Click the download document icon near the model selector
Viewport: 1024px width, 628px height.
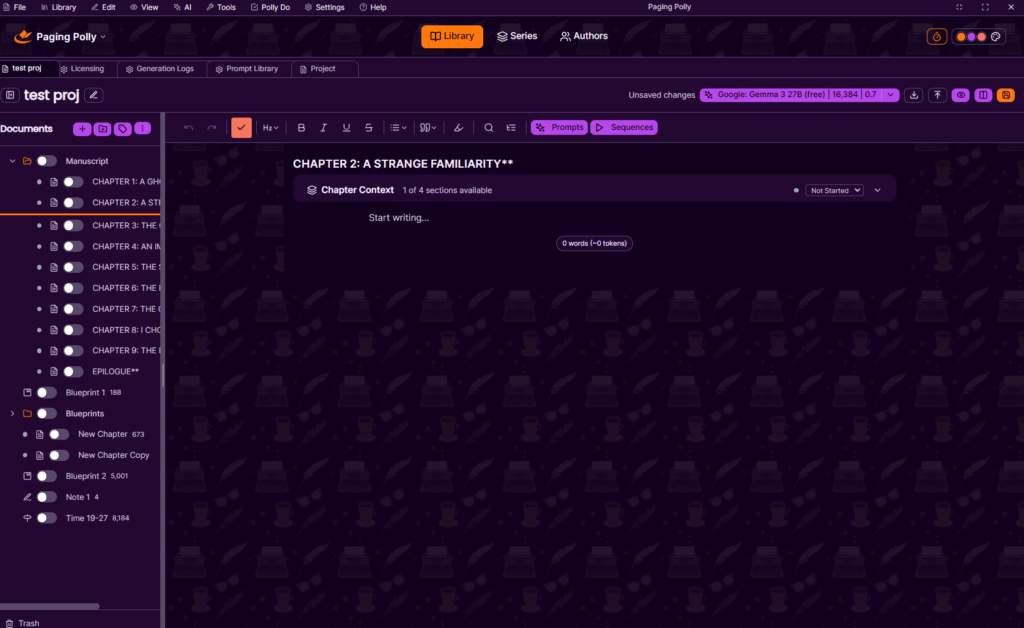(x=914, y=94)
